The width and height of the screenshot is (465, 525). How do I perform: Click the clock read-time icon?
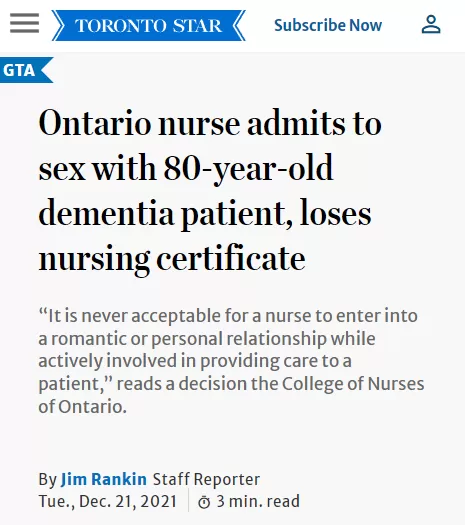[x=204, y=502]
